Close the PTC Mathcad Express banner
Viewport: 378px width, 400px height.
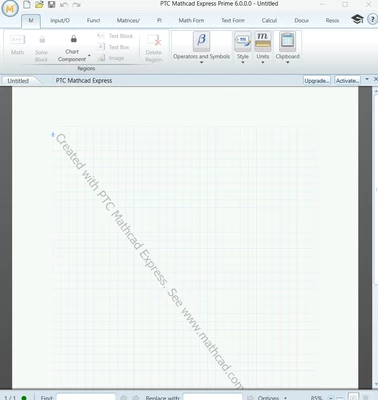click(375, 79)
